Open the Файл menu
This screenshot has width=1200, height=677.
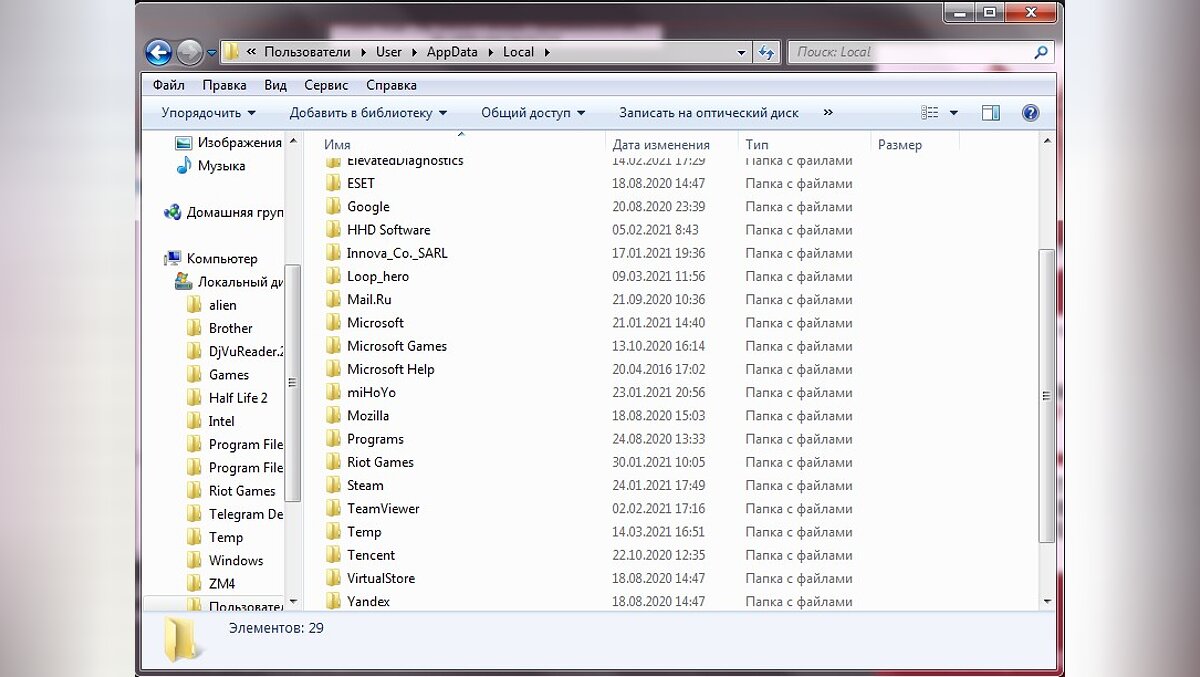(168, 85)
